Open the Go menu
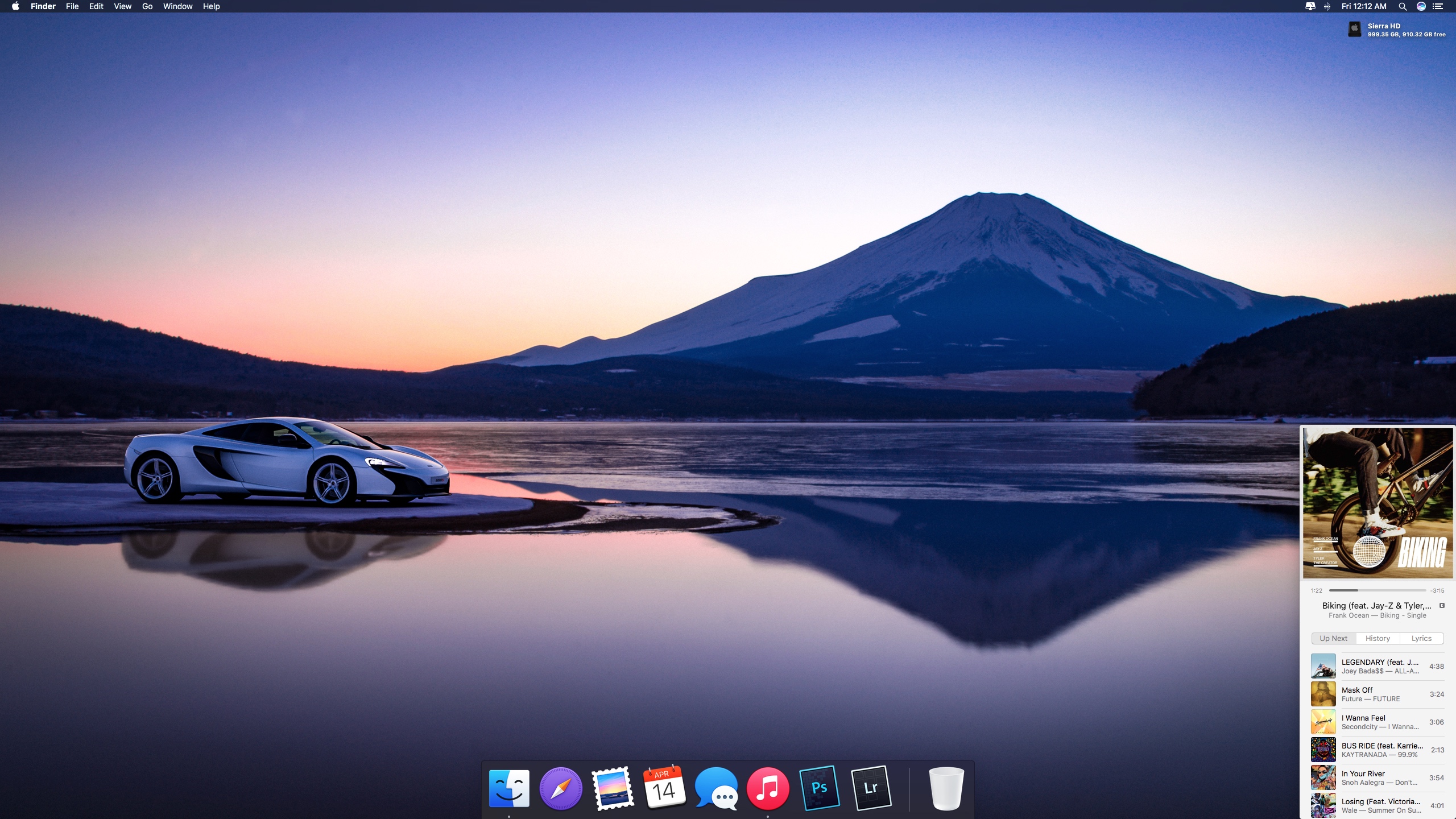1456x819 pixels. (x=147, y=6)
